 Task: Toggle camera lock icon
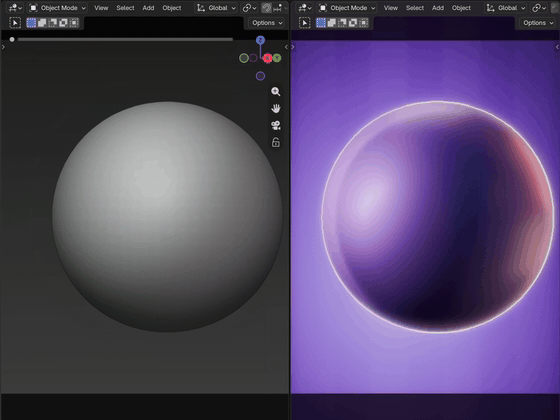click(275, 142)
